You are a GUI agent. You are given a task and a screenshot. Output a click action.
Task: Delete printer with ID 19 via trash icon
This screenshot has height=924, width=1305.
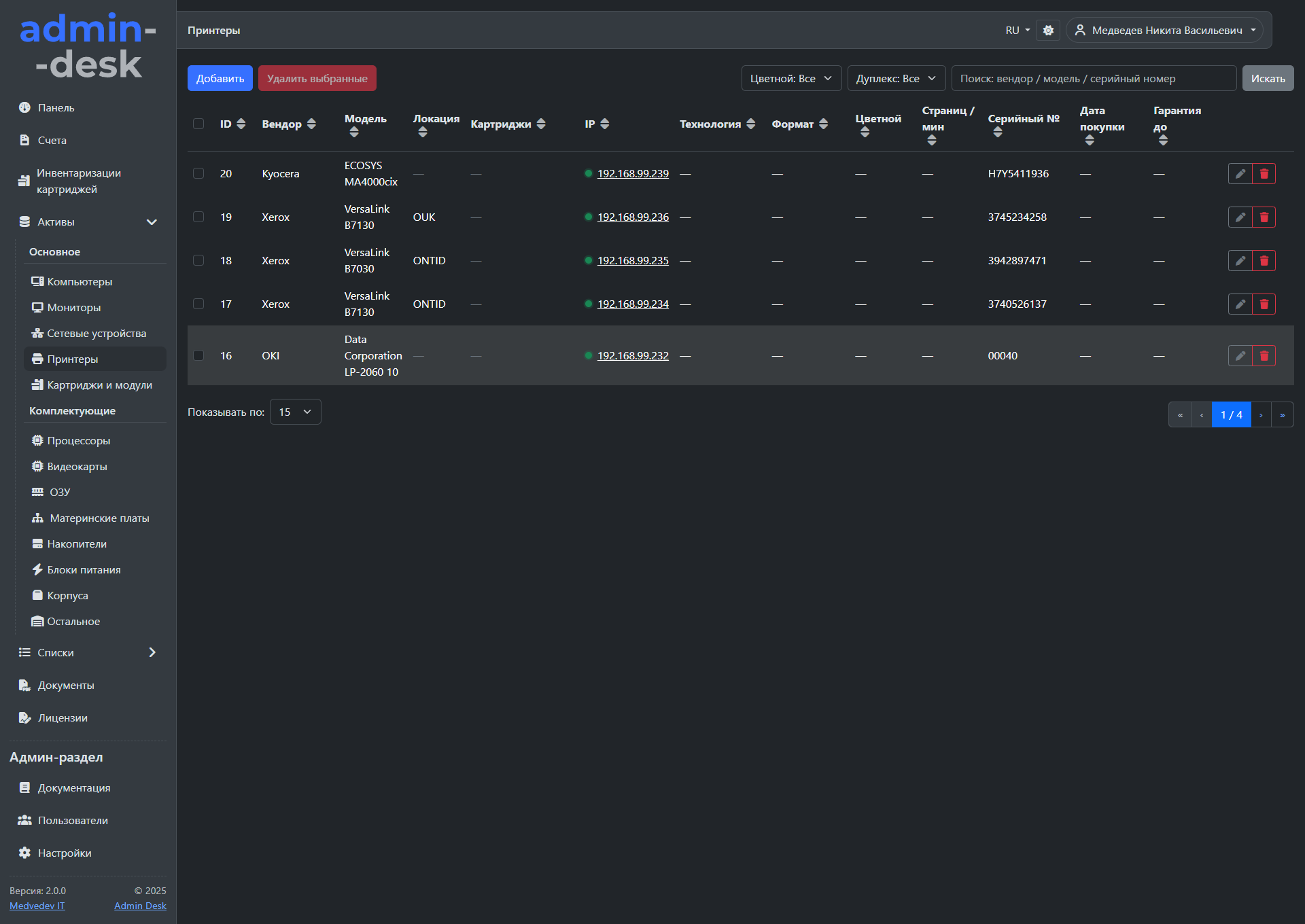(1264, 217)
